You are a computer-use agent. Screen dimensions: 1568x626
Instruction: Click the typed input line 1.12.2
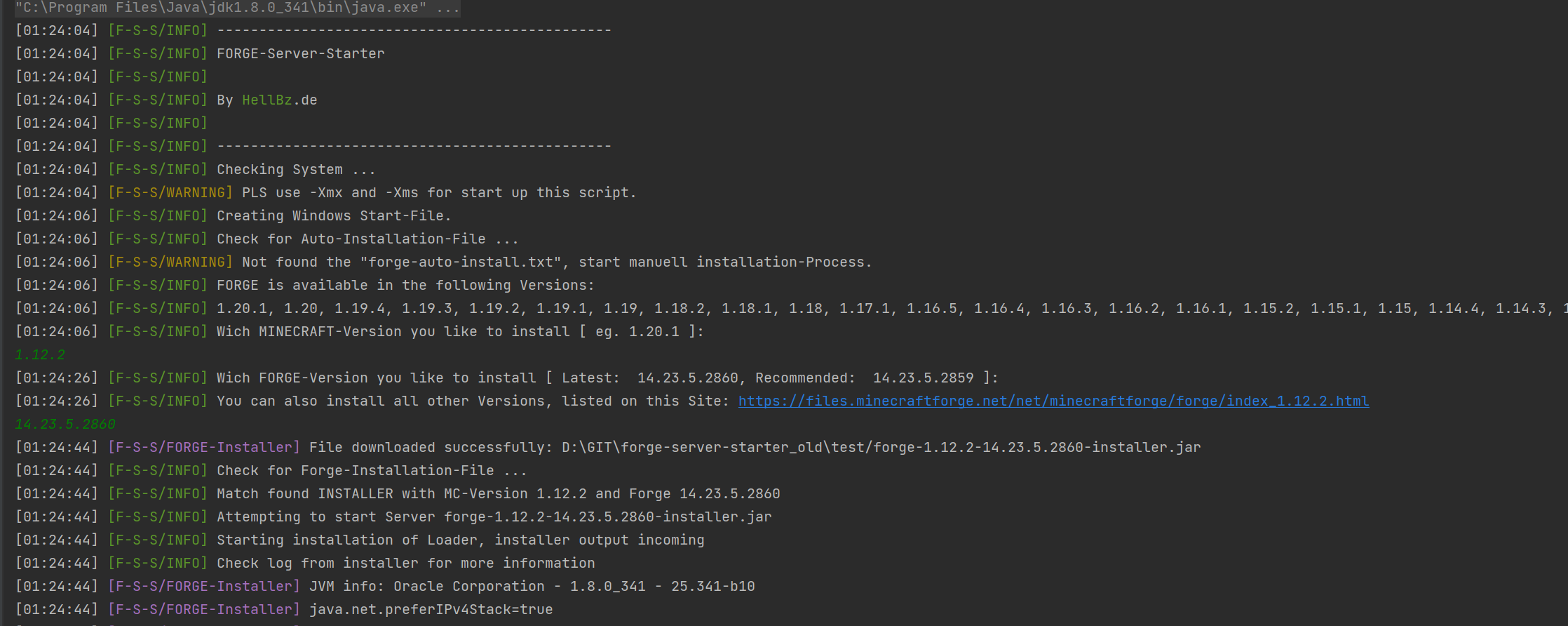[40, 354]
